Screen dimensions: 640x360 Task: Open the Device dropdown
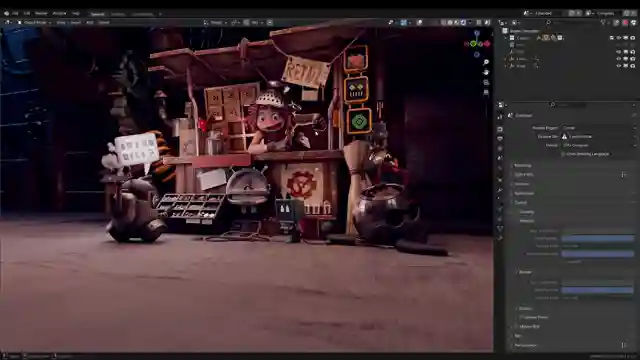[x=598, y=145]
